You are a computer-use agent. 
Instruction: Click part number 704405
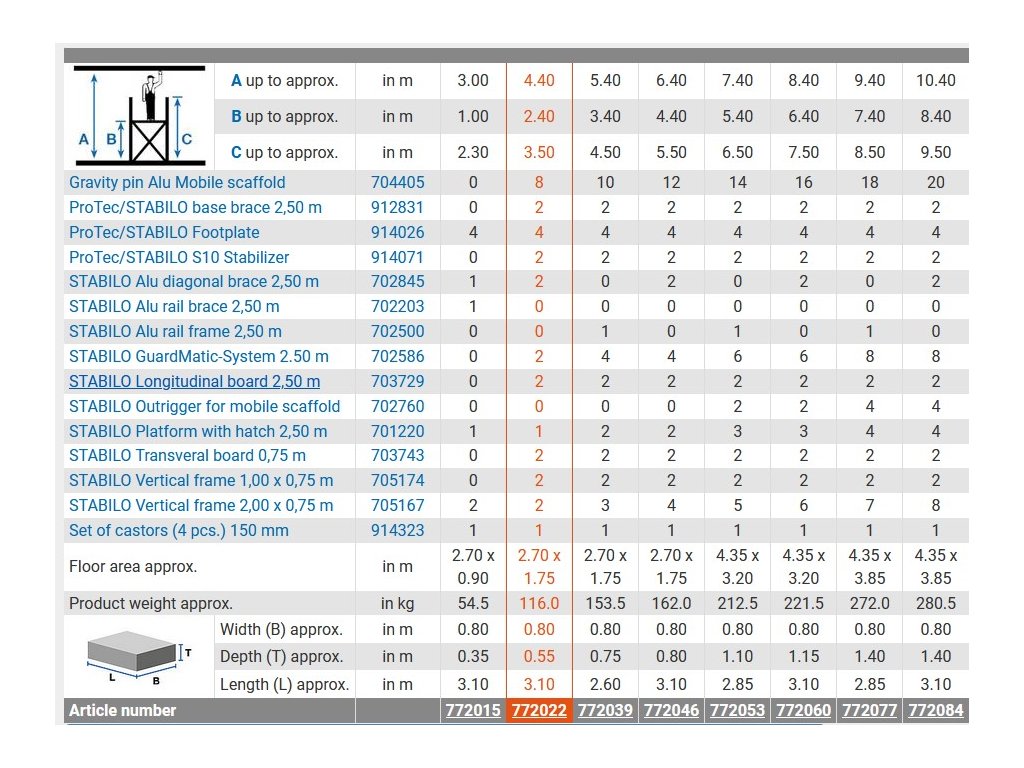(398, 182)
